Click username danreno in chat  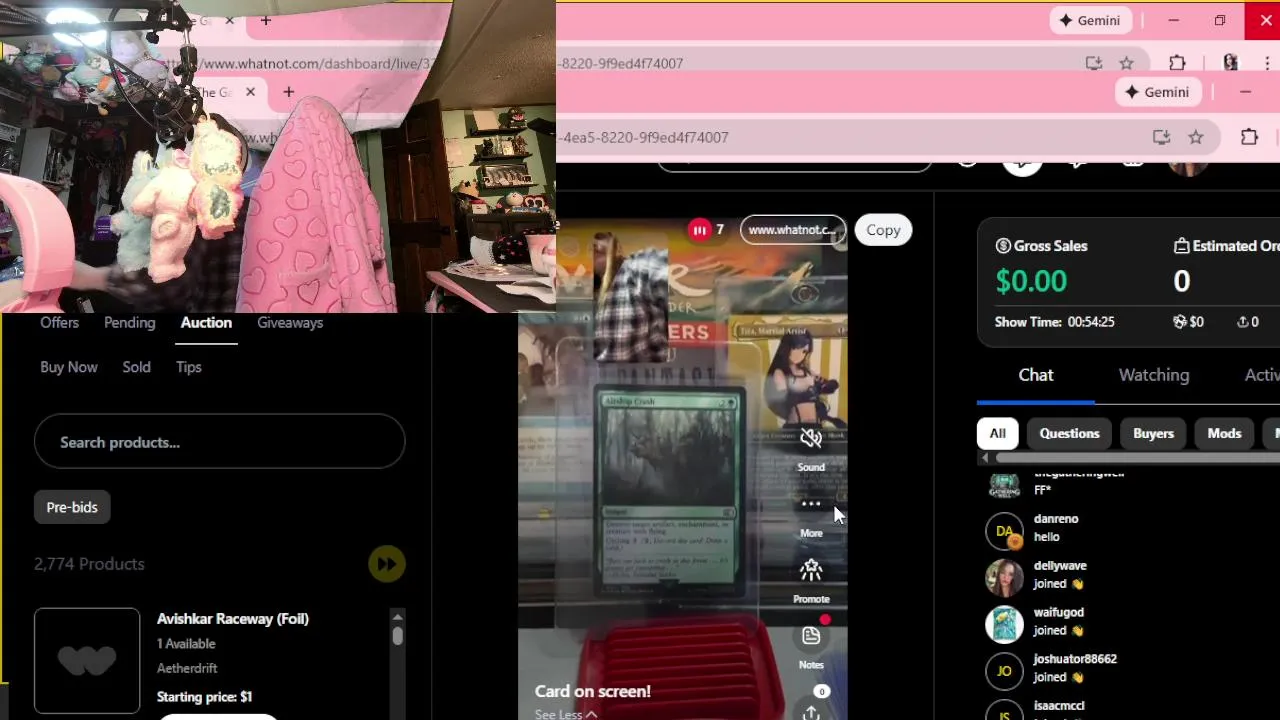pyautogui.click(x=1056, y=519)
